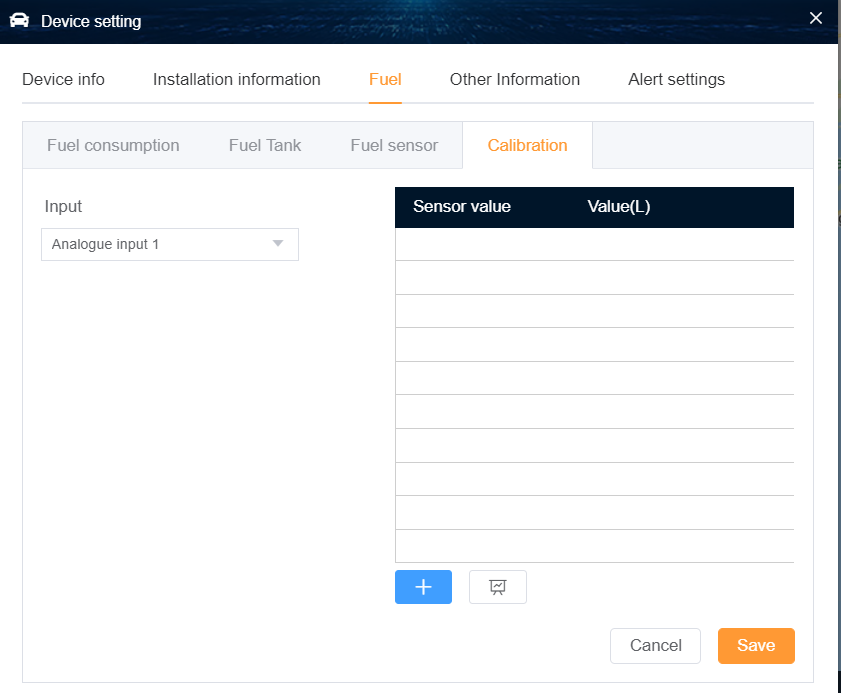Open the calibration chart preview icon
This screenshot has height=693, width=841.
click(x=498, y=587)
